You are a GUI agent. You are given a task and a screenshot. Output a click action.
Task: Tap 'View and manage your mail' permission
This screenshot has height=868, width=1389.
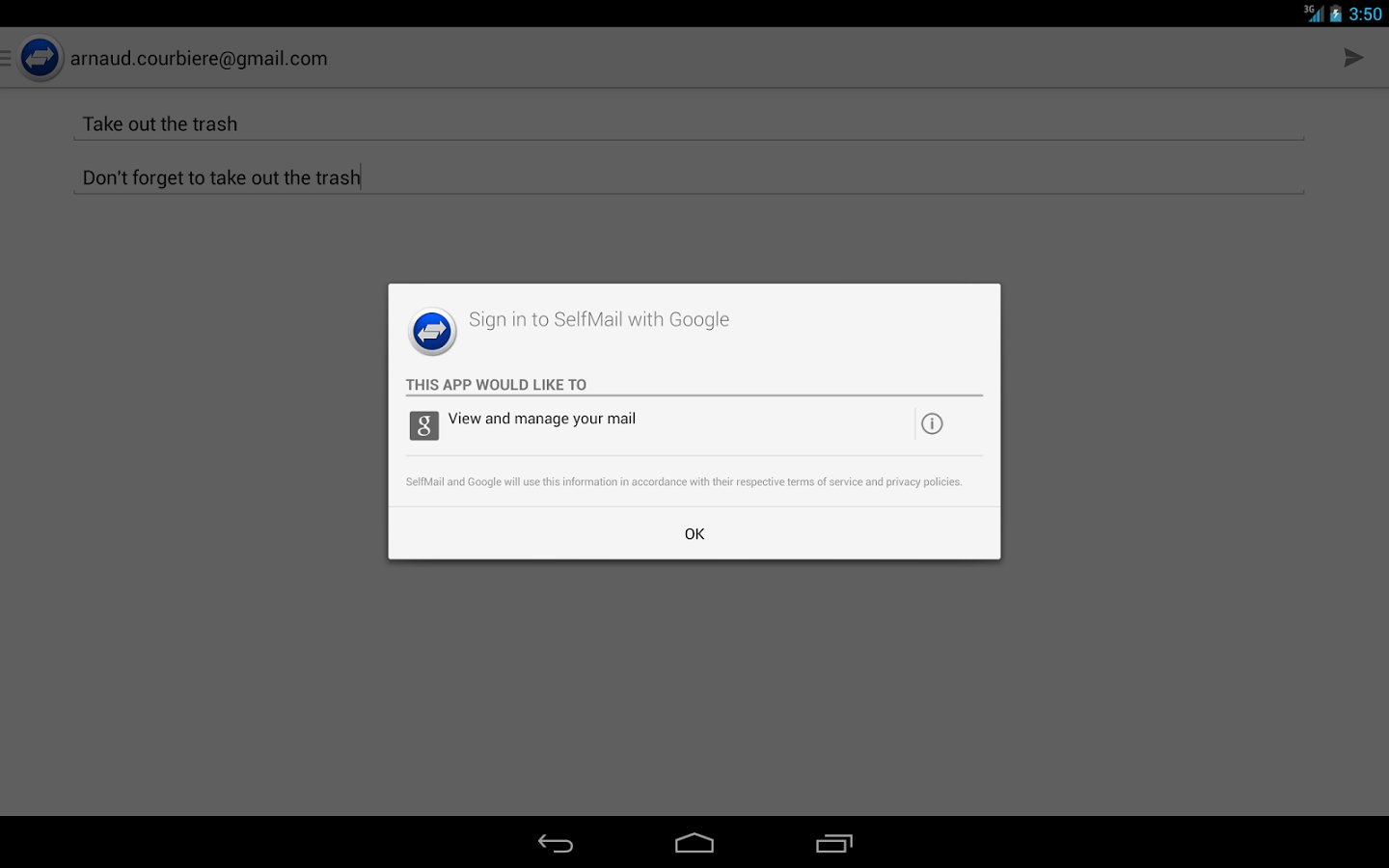tap(542, 419)
